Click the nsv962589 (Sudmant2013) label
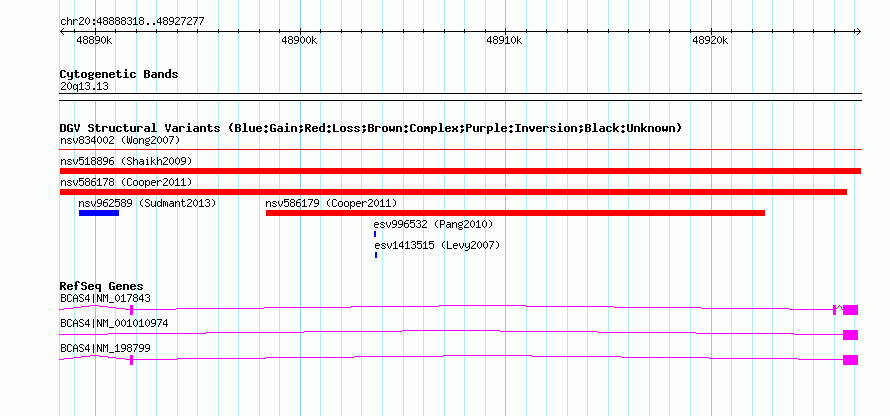Viewport: 890px width, 416px height. (148, 203)
